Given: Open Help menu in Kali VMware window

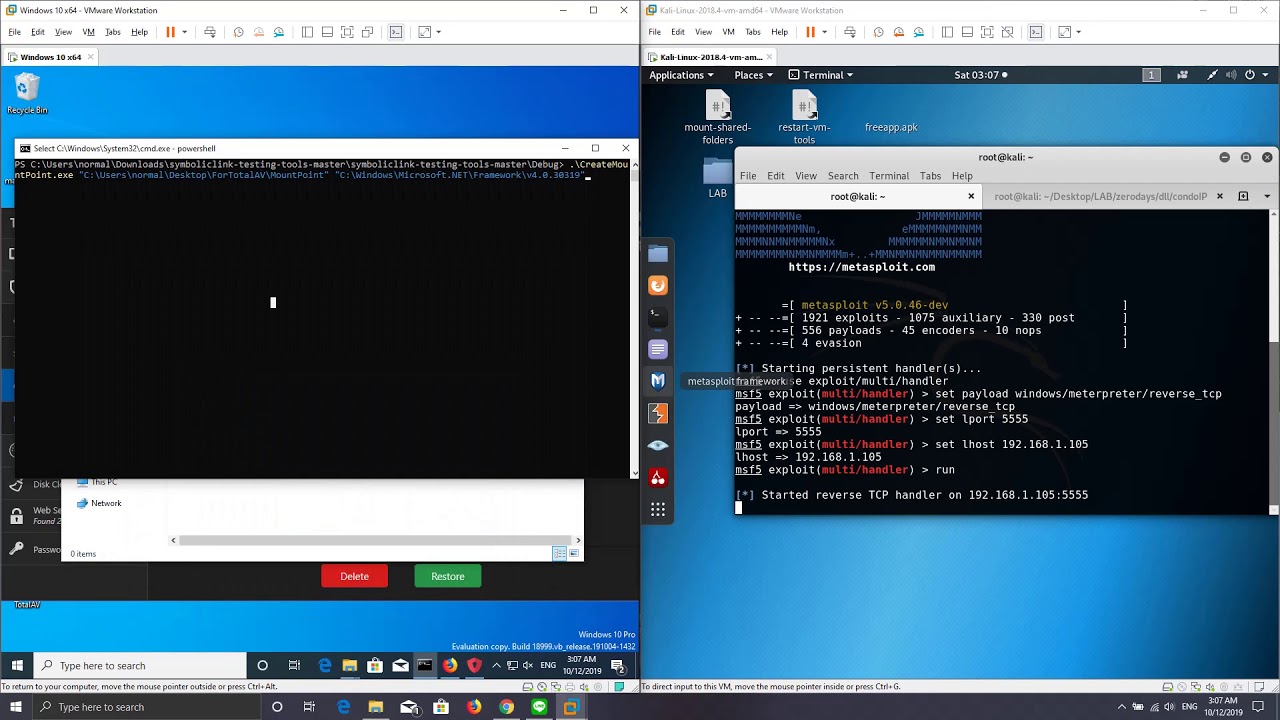Looking at the screenshot, I should (x=779, y=32).
